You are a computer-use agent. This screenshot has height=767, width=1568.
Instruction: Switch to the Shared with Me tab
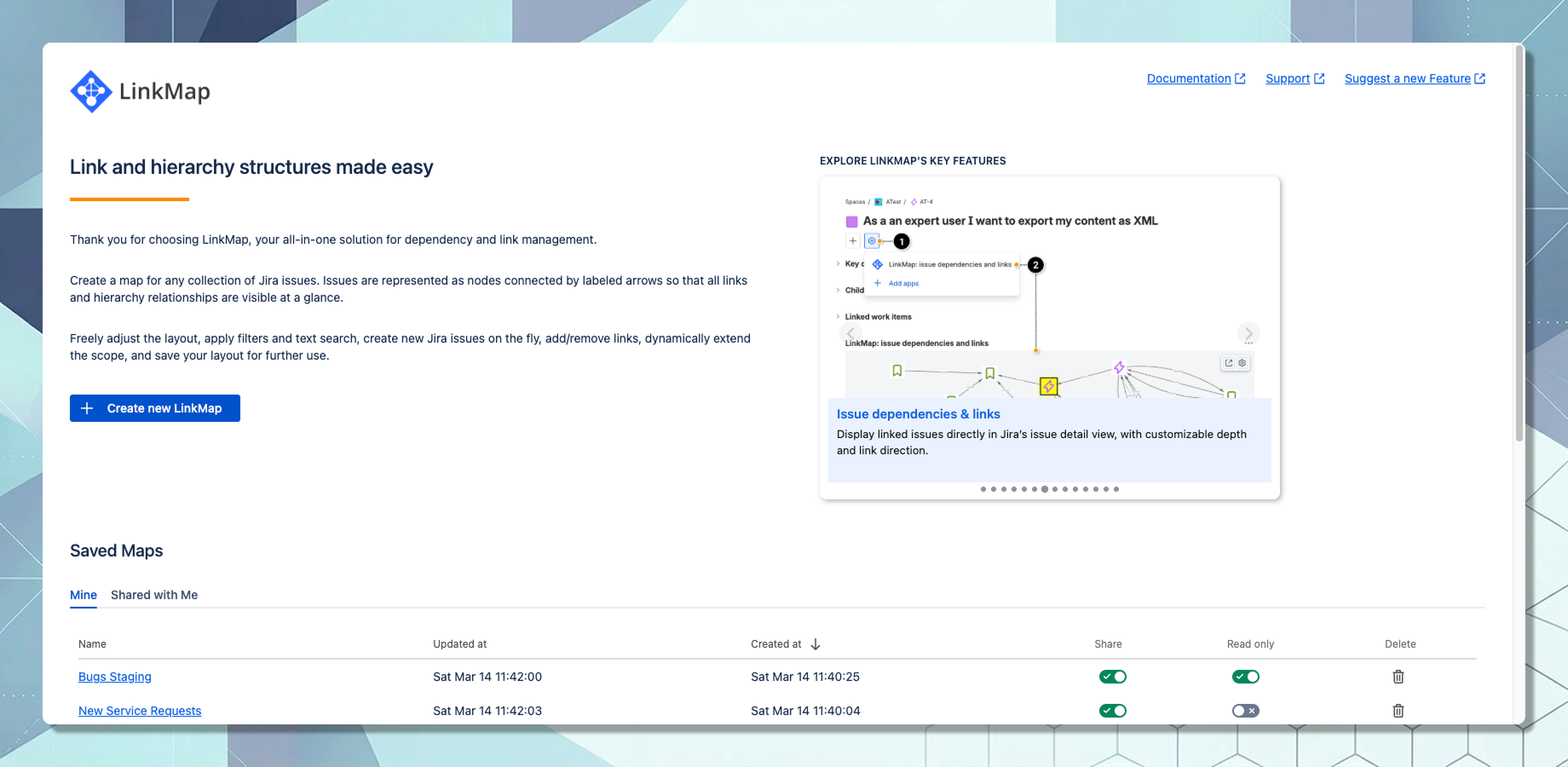[x=153, y=595]
